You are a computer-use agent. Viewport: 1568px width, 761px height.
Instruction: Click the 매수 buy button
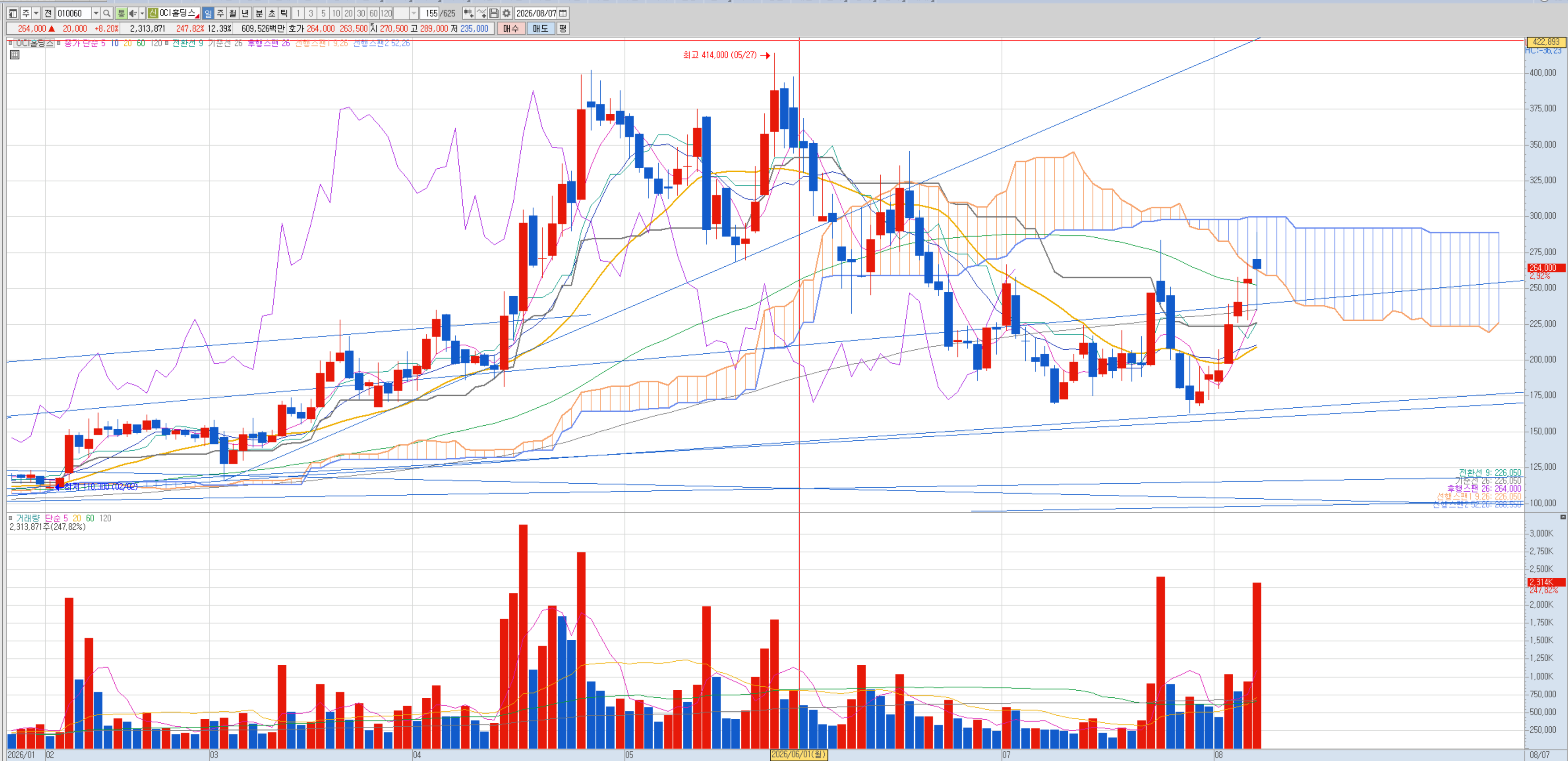(x=511, y=29)
